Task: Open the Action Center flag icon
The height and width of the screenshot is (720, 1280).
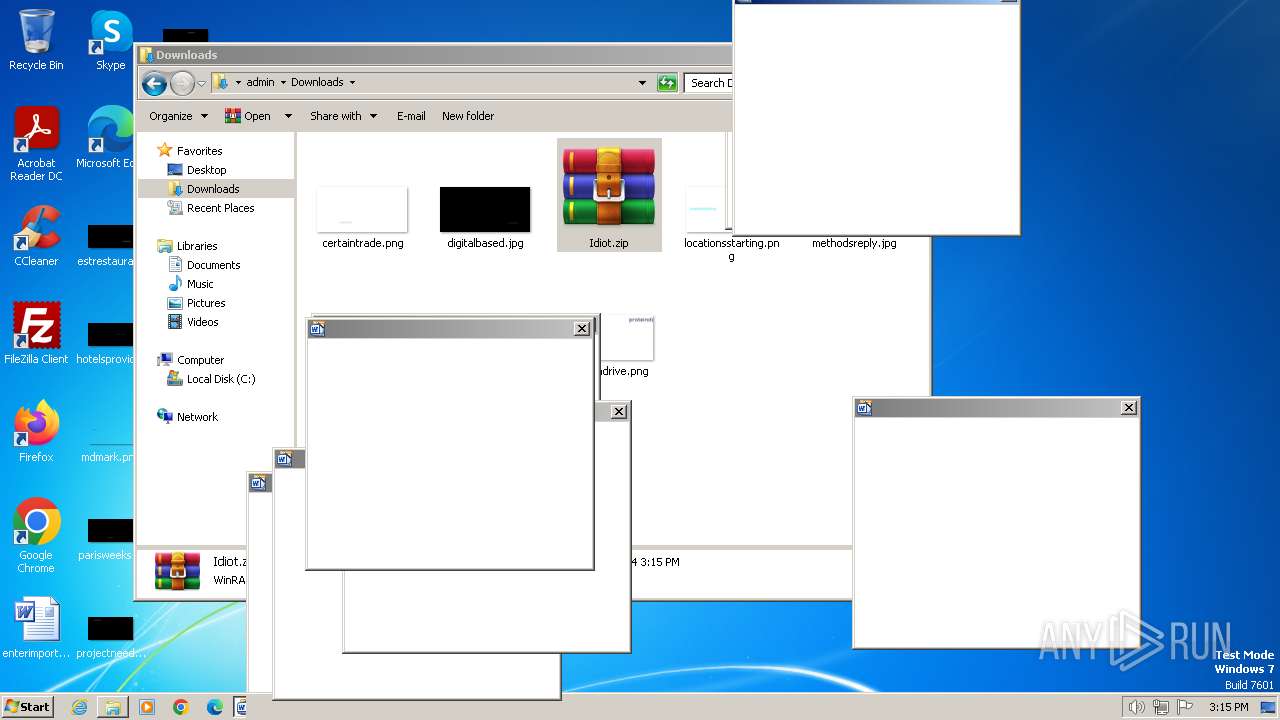Action: click(1185, 707)
